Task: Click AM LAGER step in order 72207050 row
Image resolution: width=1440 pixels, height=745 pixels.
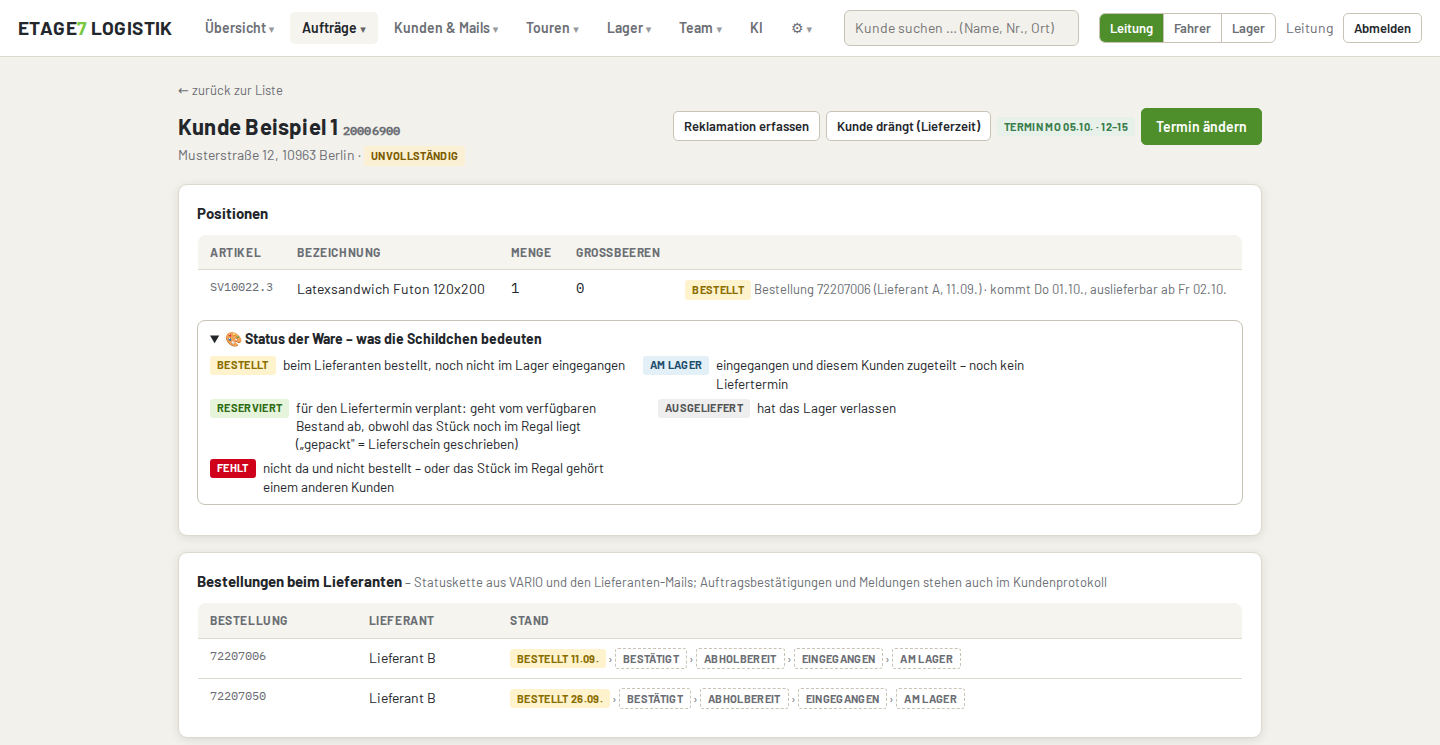Action: (930, 699)
